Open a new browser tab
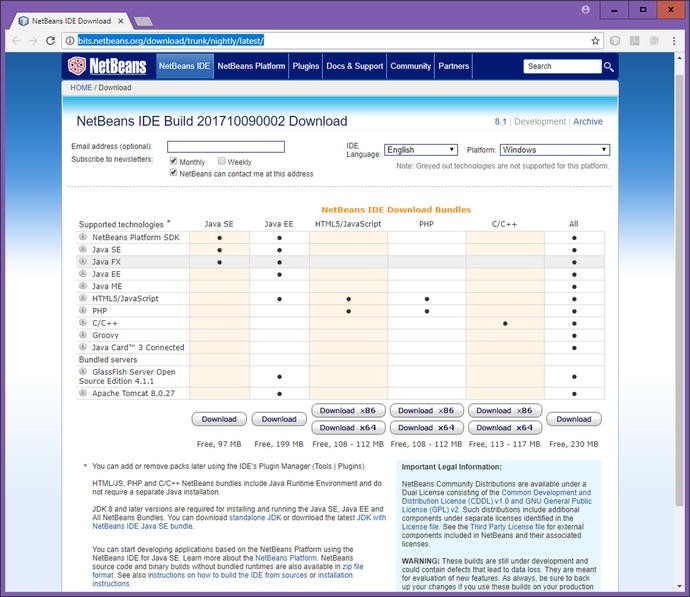The image size is (690, 597). tap(143, 21)
